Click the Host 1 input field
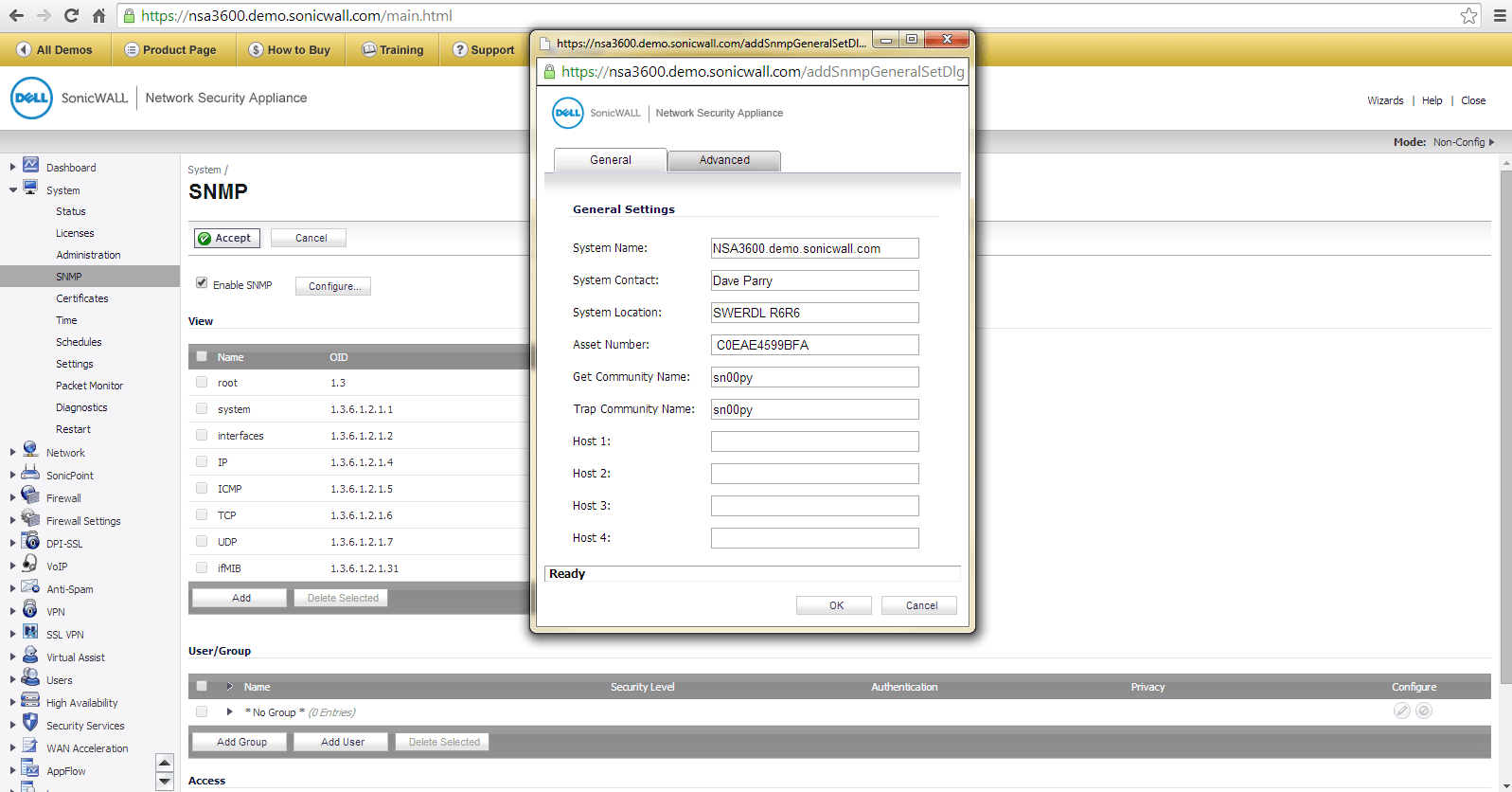1512x792 pixels. [x=815, y=441]
